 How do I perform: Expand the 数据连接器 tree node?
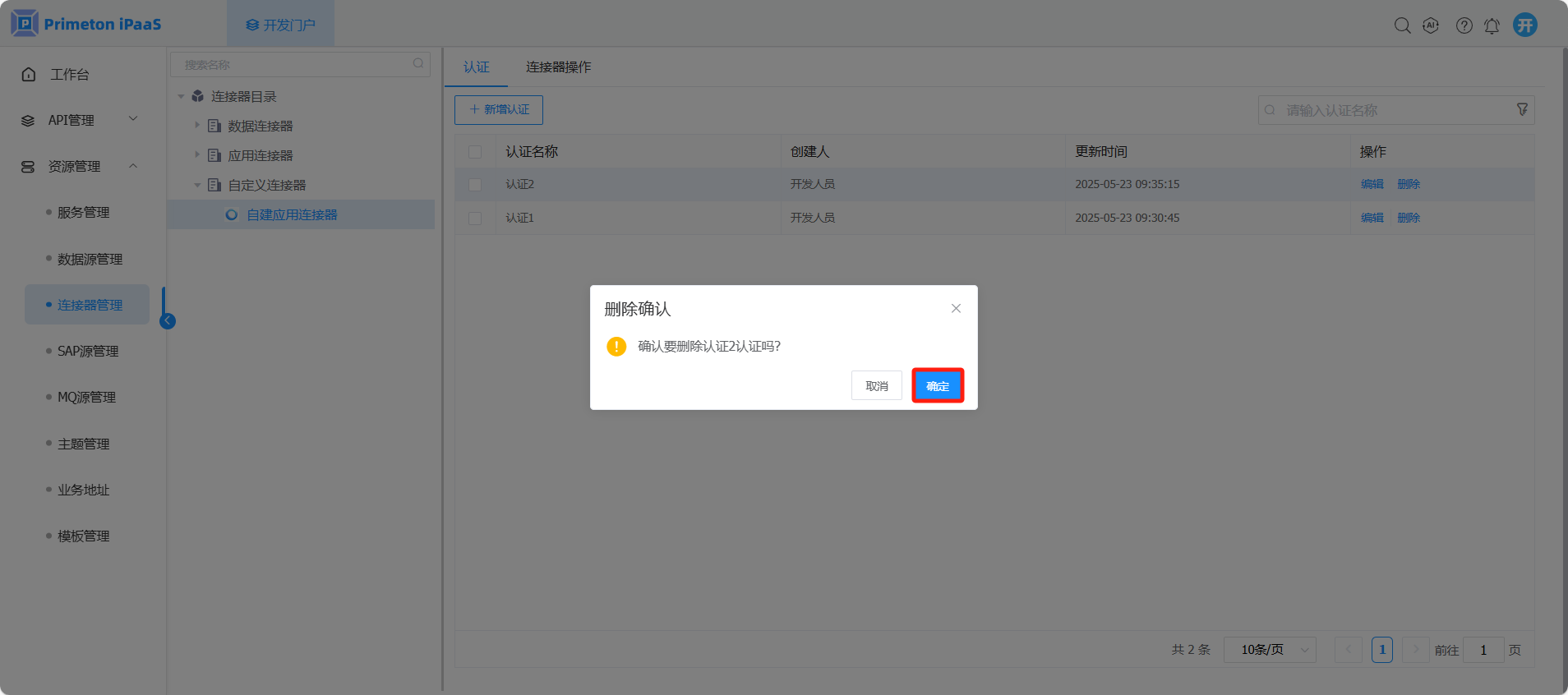[197, 126]
